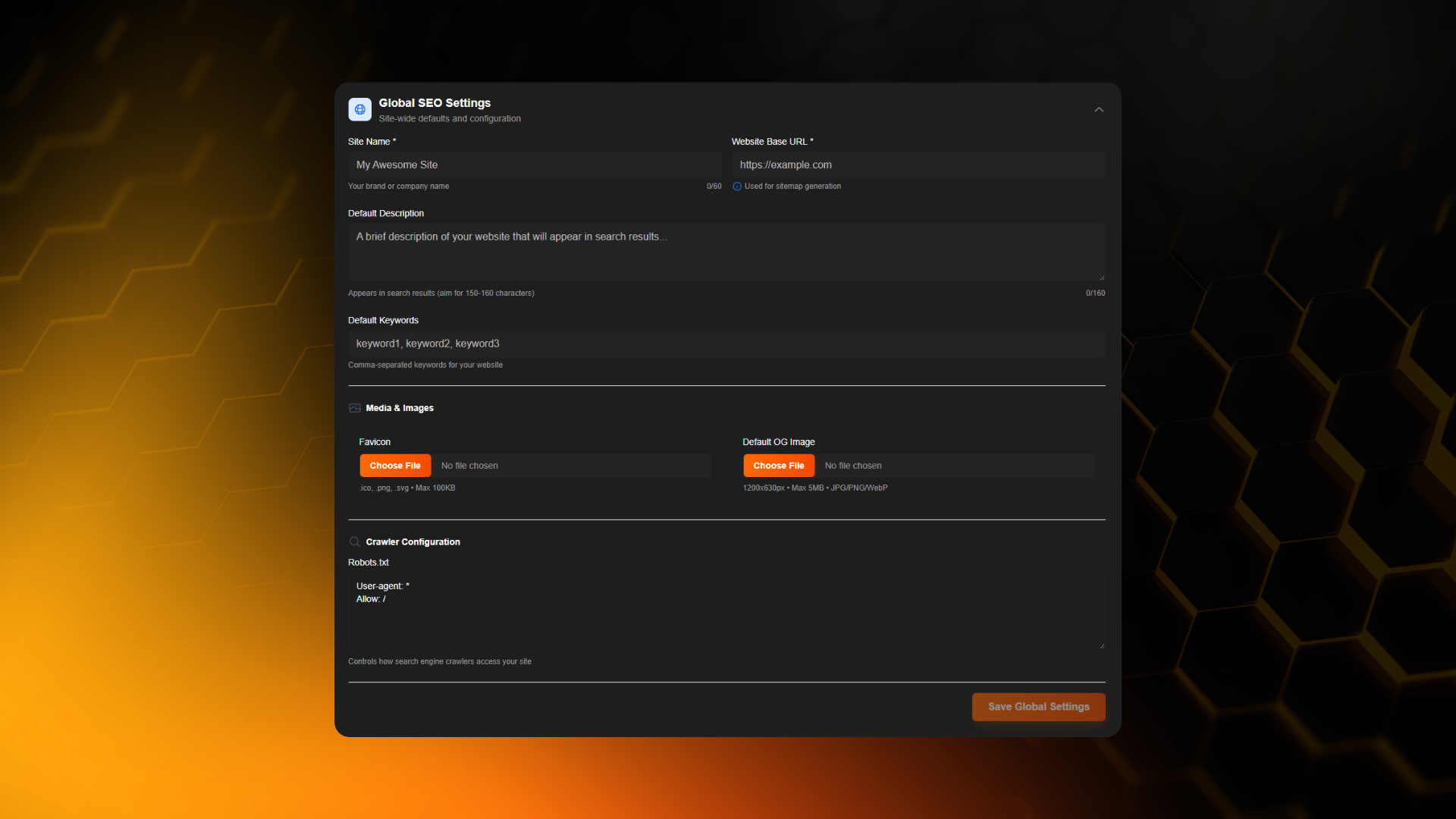This screenshot has height=819, width=1456.
Task: Click the Website Base URL field
Action: coord(918,165)
